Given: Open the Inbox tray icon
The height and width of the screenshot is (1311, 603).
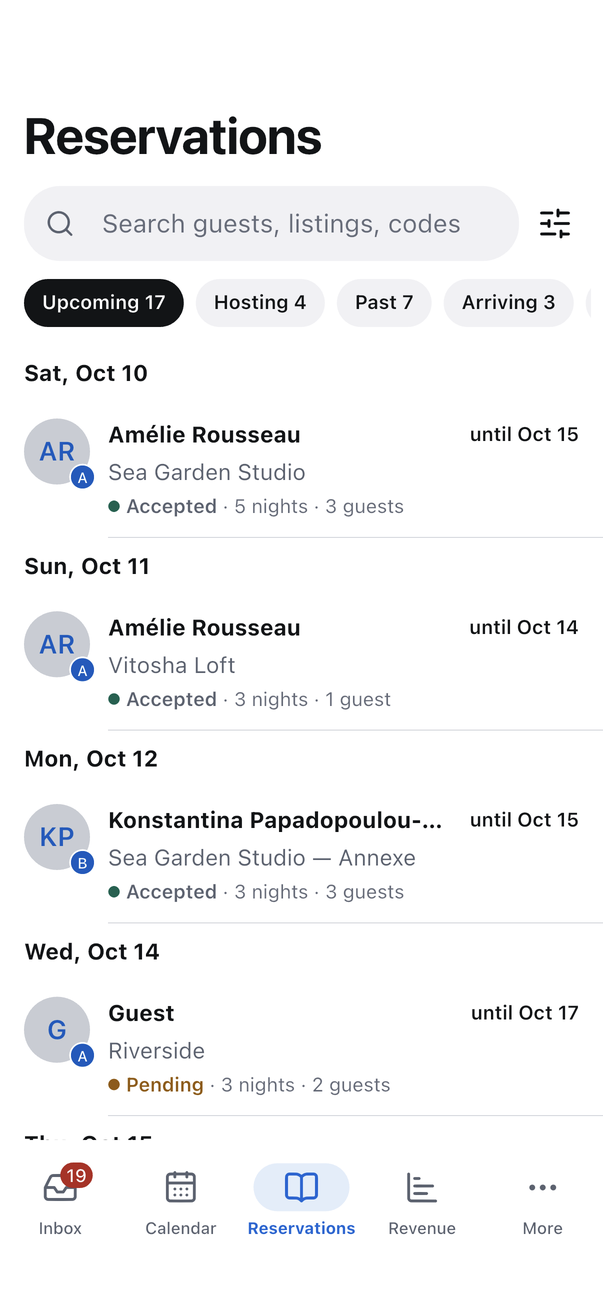Looking at the screenshot, I should [60, 1187].
